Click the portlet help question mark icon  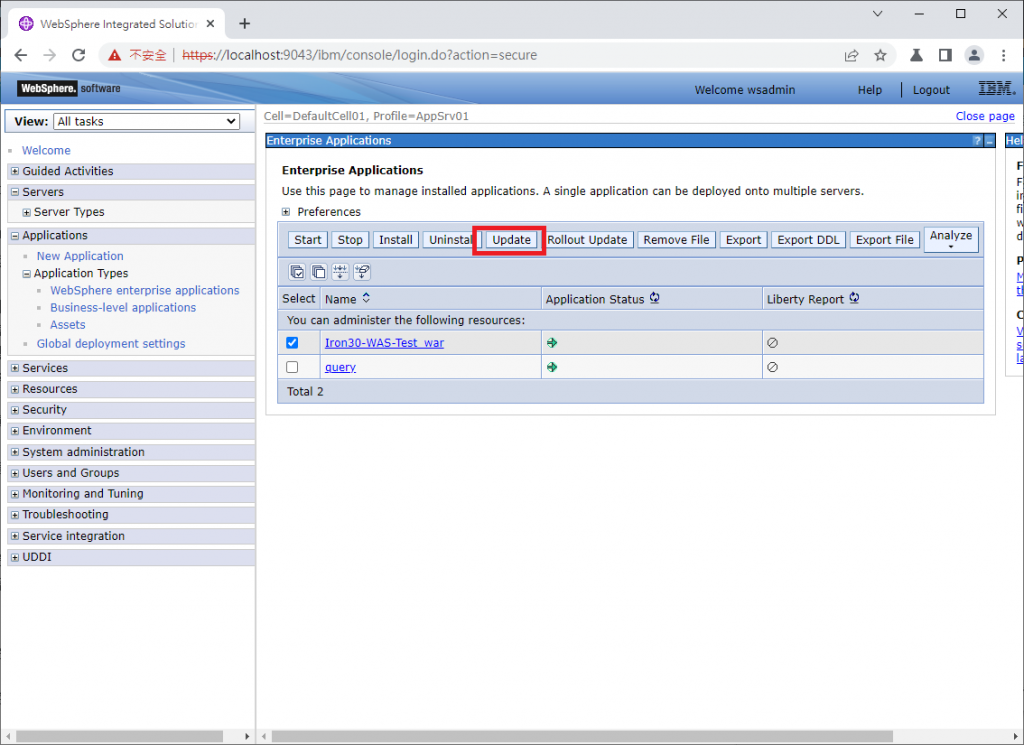(977, 140)
